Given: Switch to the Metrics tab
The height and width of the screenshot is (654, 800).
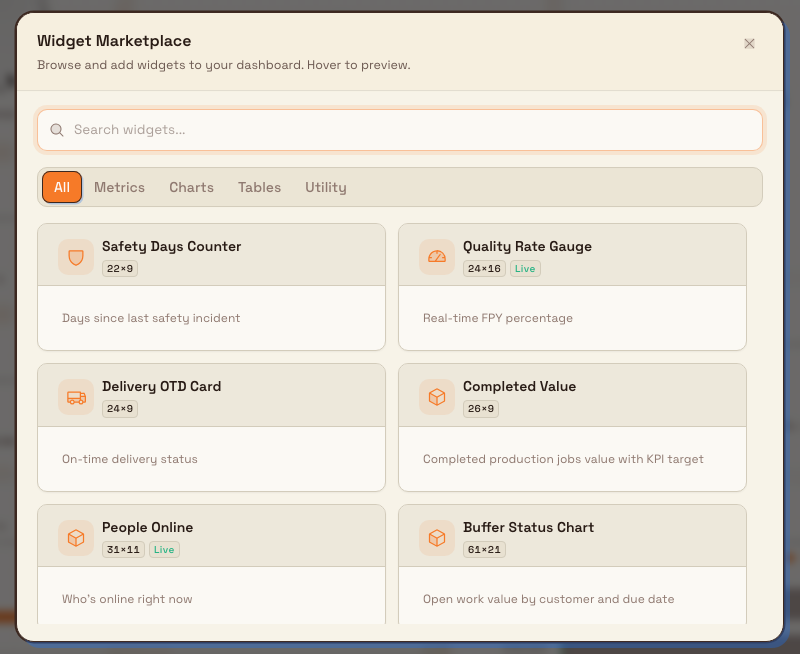Looking at the screenshot, I should click(119, 187).
